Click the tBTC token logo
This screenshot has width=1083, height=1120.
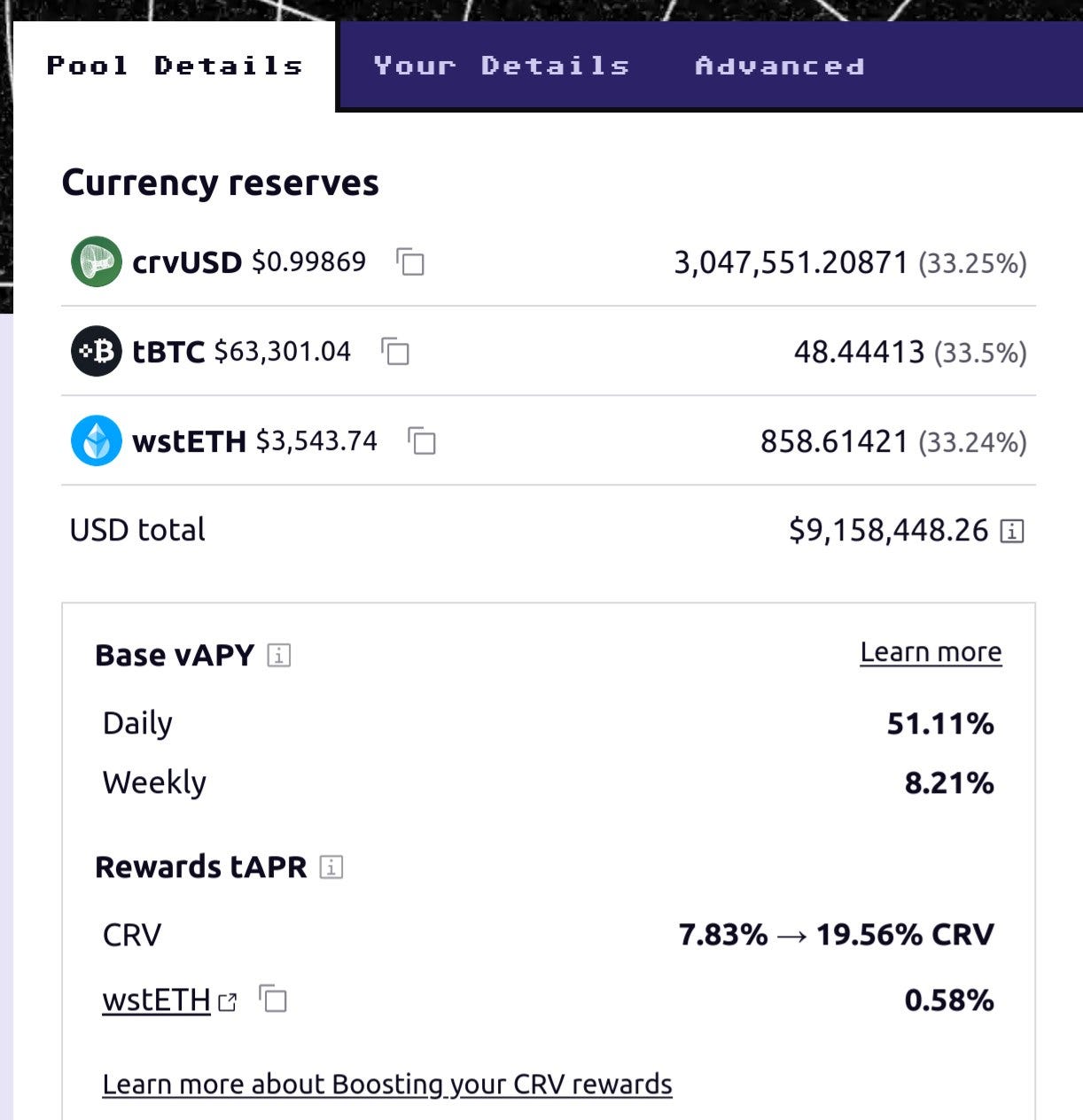point(96,351)
